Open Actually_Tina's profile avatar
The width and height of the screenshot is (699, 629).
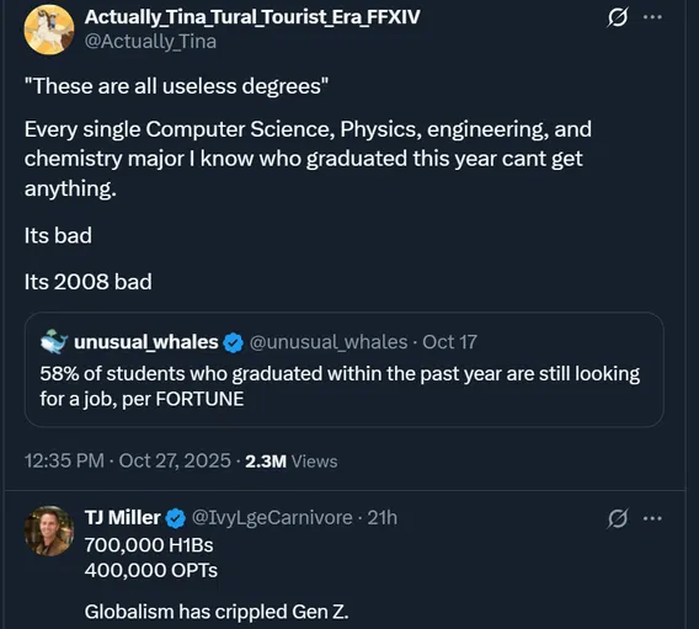point(49,29)
